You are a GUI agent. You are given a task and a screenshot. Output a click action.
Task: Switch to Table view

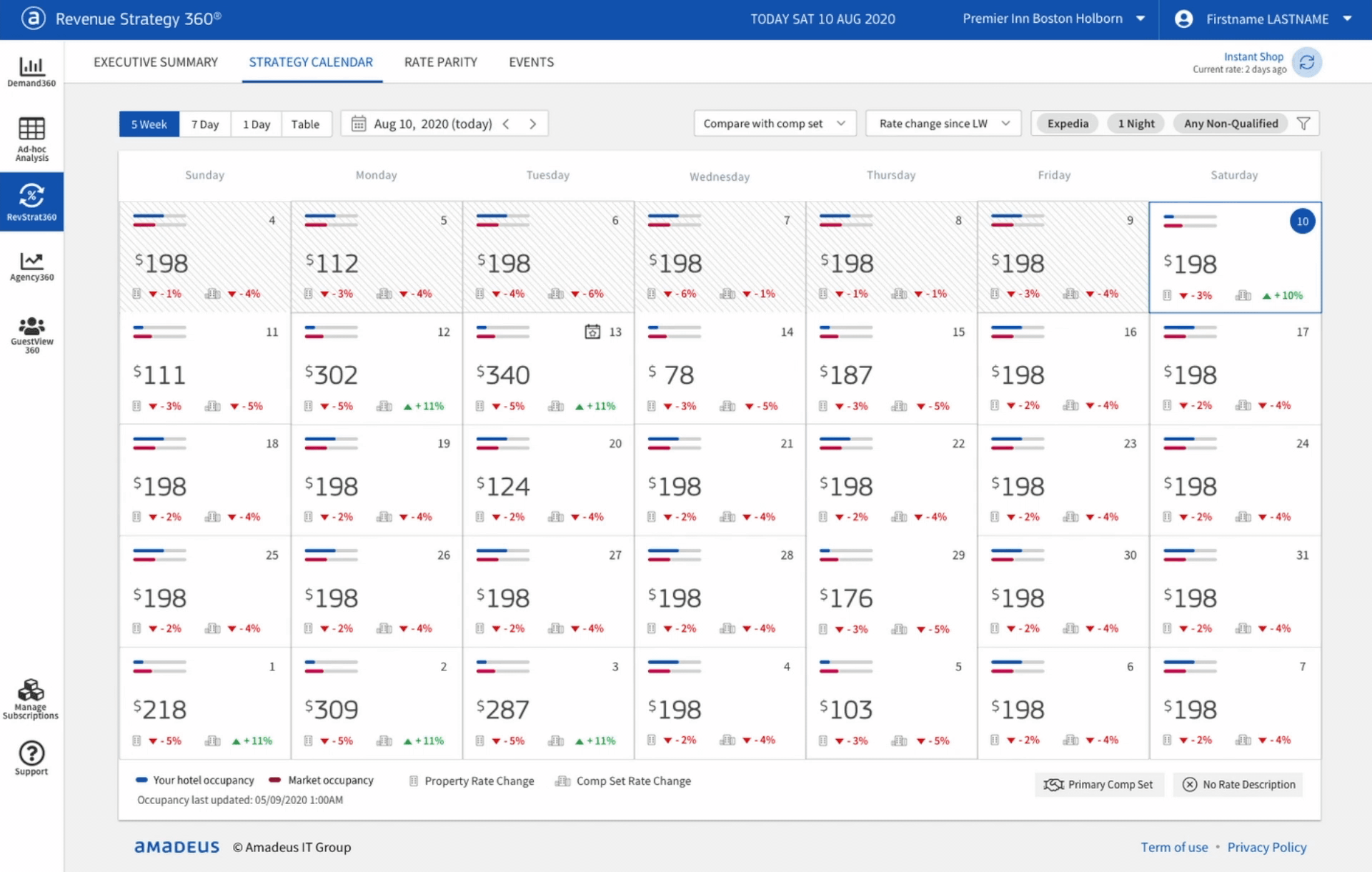coord(305,124)
